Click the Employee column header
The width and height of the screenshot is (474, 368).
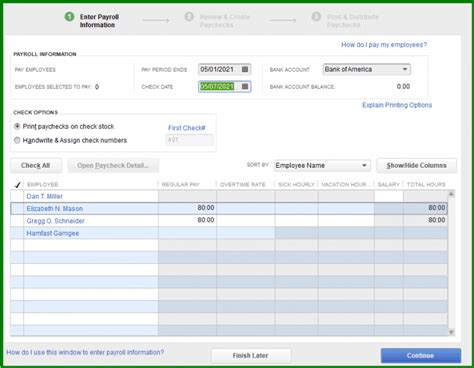pos(43,184)
